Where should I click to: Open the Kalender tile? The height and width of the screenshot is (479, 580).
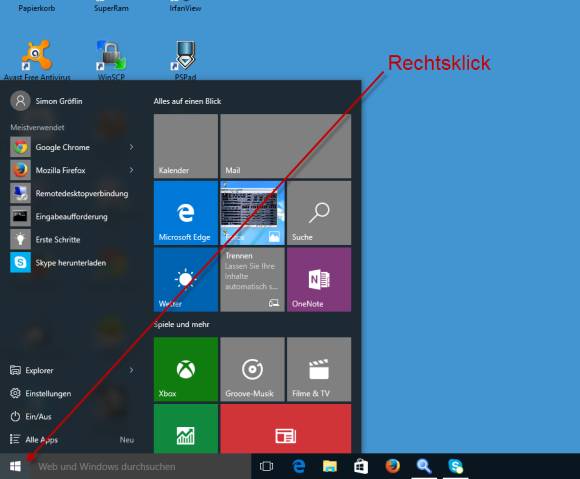pos(186,146)
